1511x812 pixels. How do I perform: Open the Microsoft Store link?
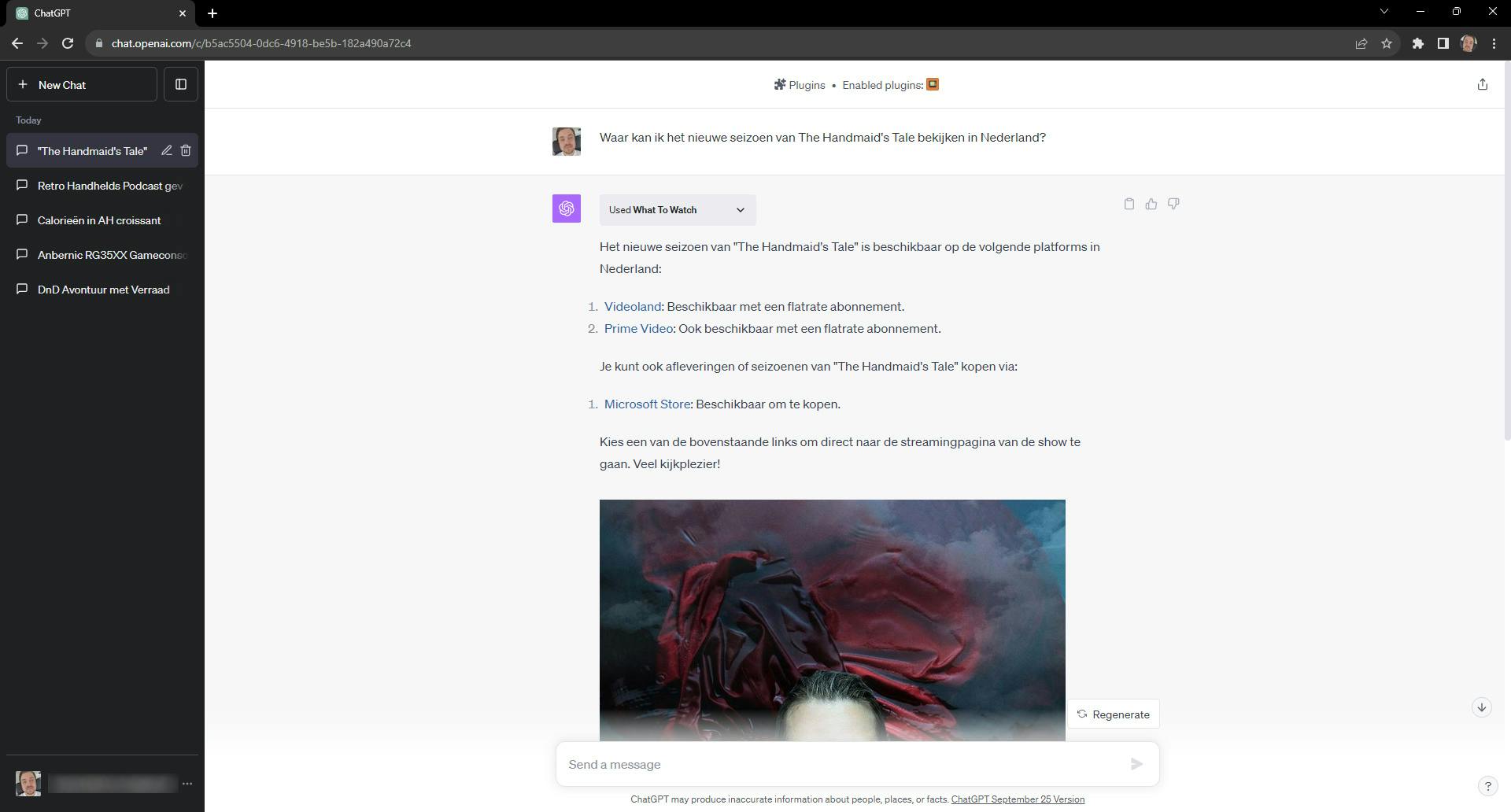(x=647, y=404)
